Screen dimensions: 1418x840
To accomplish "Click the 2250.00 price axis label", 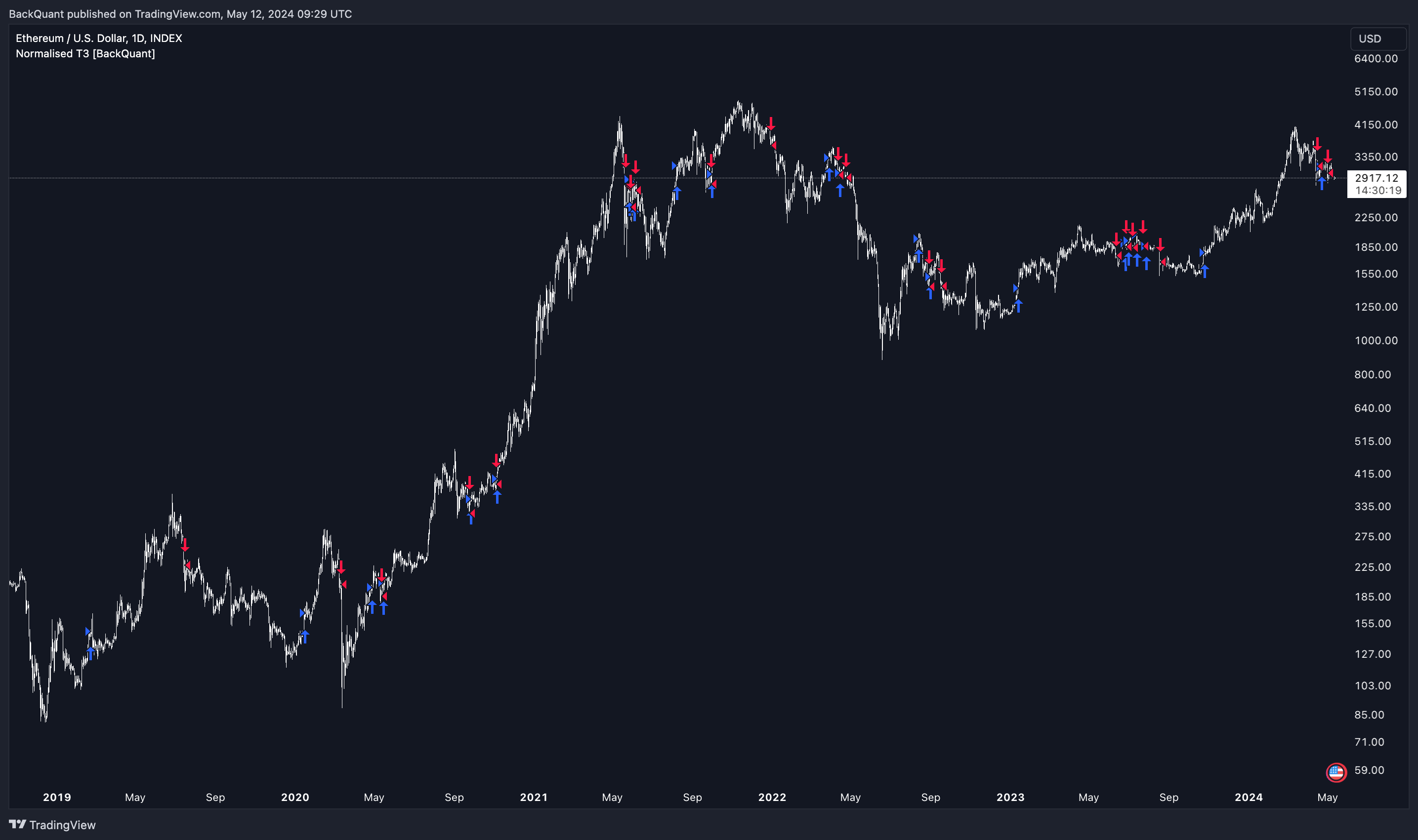I will pos(1376,217).
